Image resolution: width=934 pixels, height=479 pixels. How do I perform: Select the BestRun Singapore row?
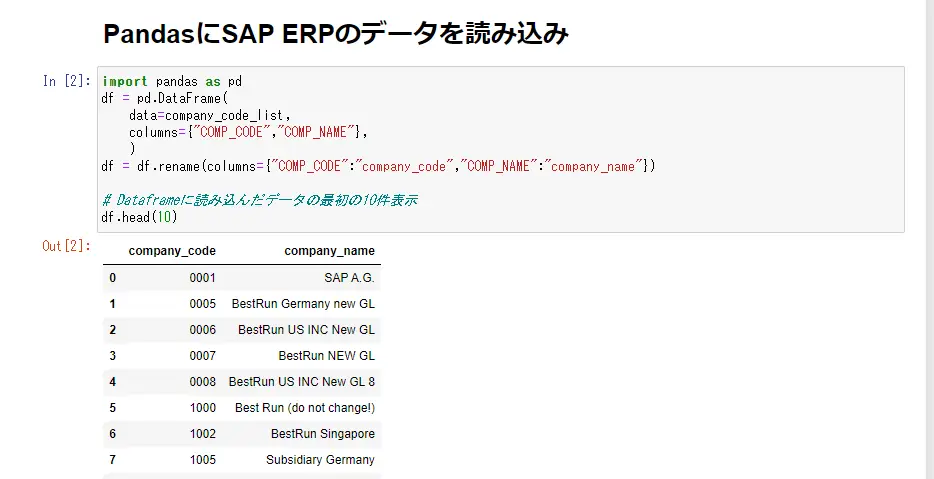pos(242,434)
